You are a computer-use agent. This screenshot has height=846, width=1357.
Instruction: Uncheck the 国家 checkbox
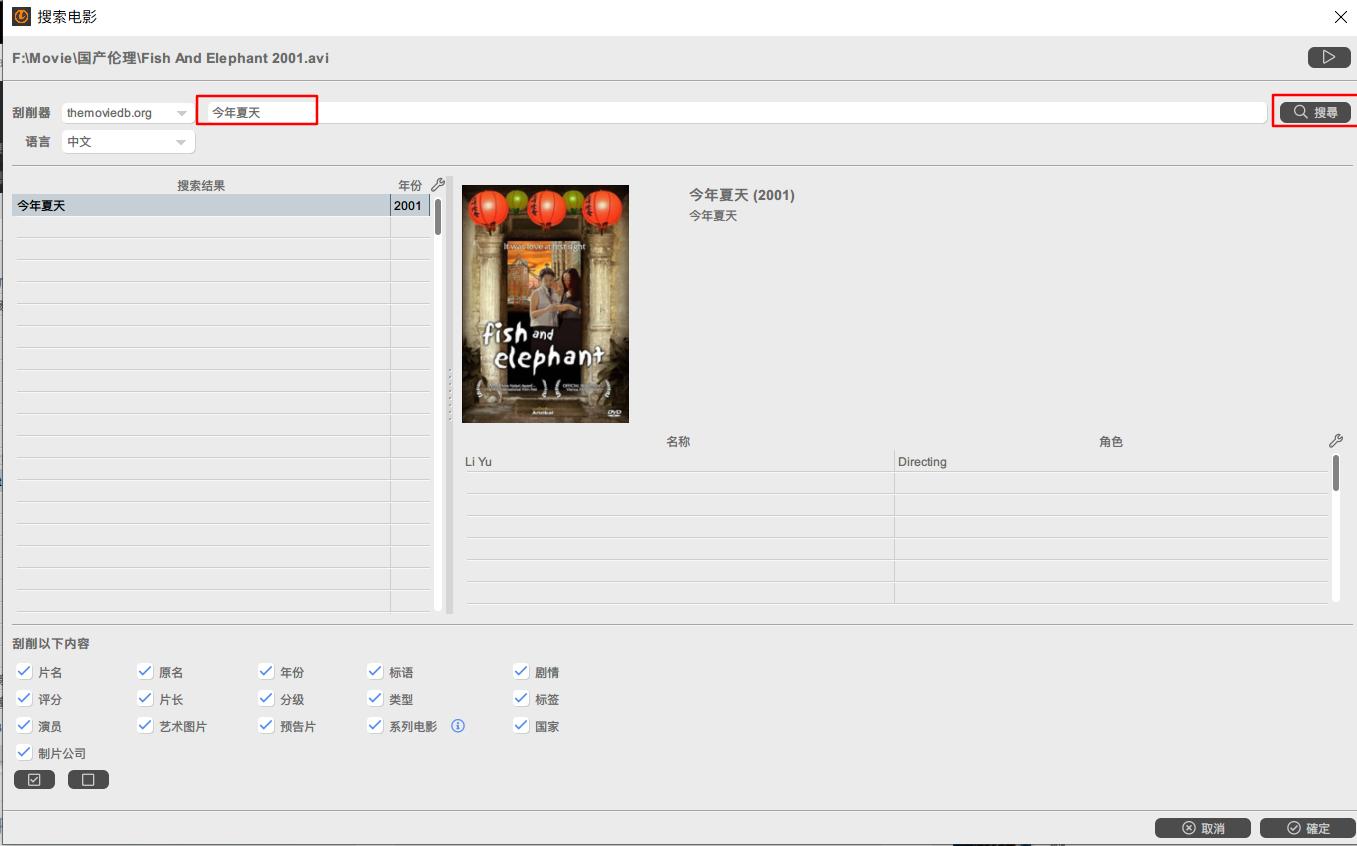(521, 725)
